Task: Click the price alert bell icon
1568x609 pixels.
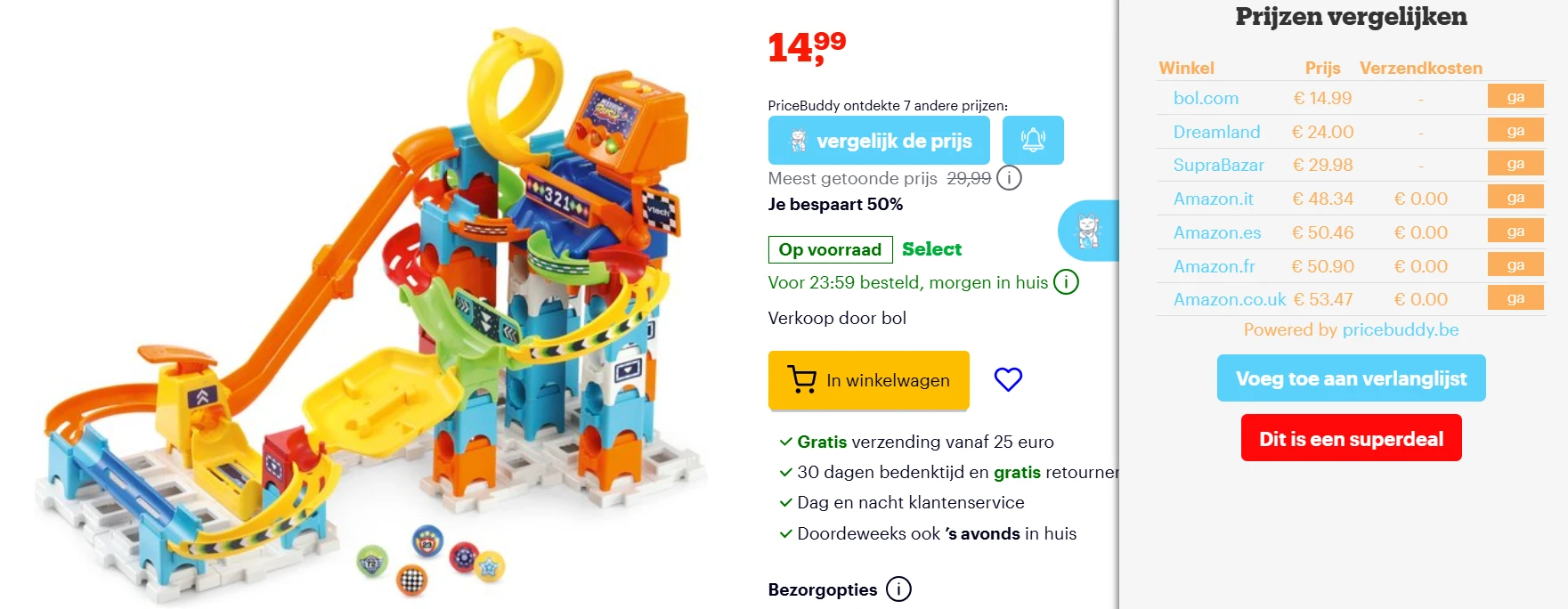Action: click(1033, 140)
